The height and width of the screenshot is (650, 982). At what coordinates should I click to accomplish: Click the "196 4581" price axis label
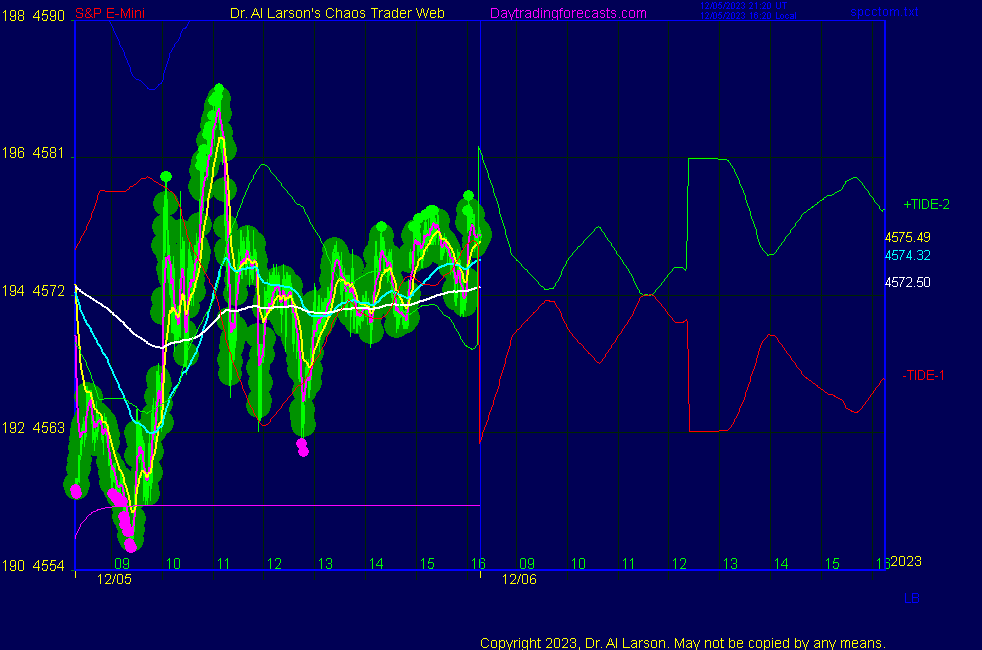click(x=33, y=153)
